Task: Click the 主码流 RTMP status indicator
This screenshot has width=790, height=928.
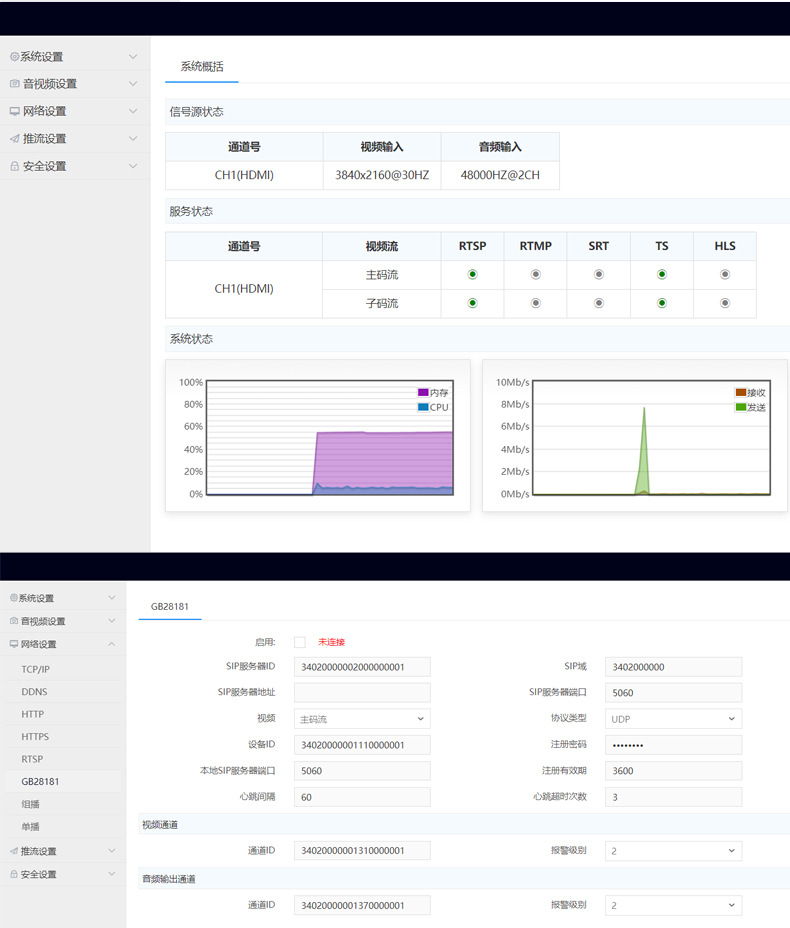Action: 536,275
